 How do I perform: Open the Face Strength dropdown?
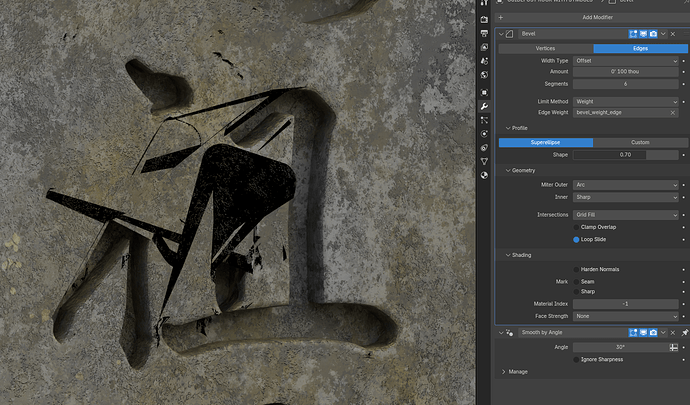tap(626, 317)
